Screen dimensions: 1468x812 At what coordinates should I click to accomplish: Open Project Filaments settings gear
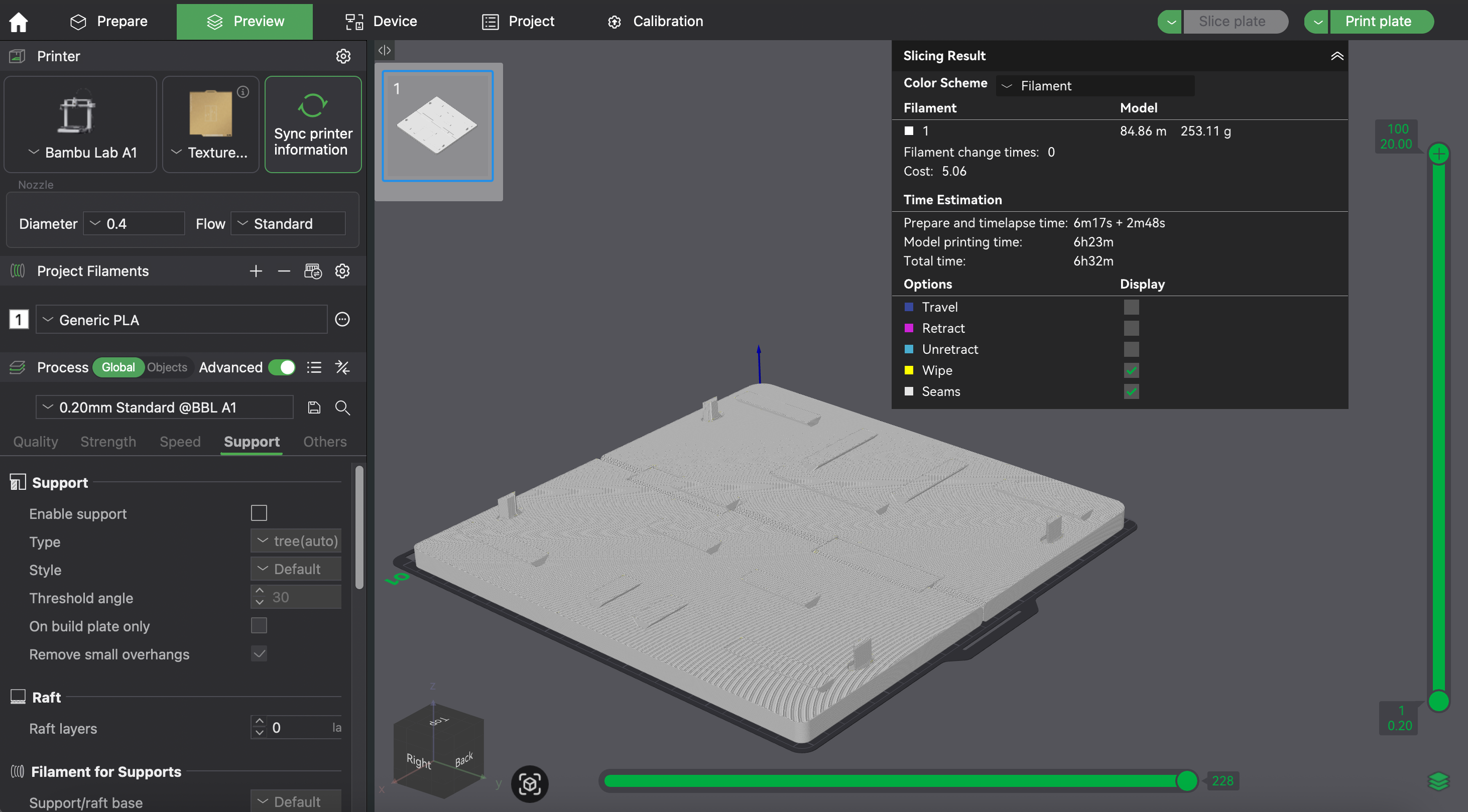click(342, 271)
